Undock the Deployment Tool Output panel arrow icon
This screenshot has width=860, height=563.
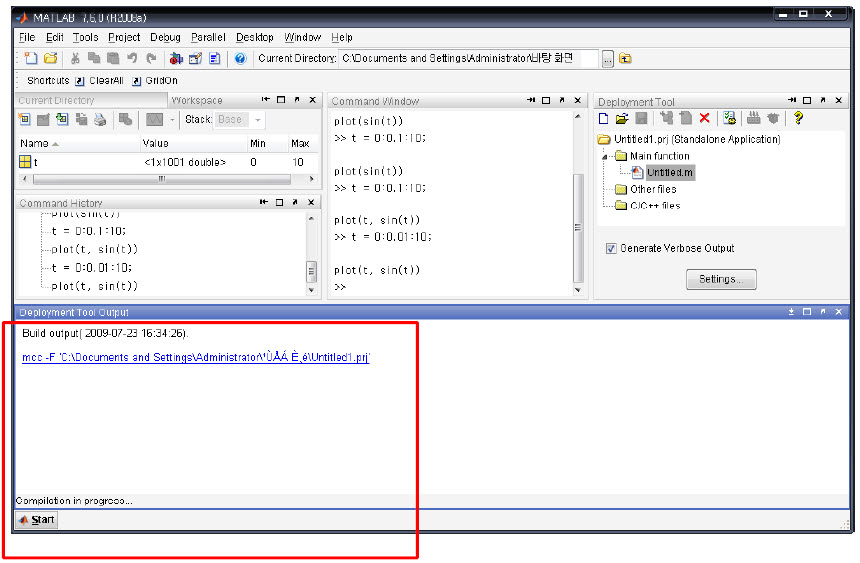click(823, 312)
